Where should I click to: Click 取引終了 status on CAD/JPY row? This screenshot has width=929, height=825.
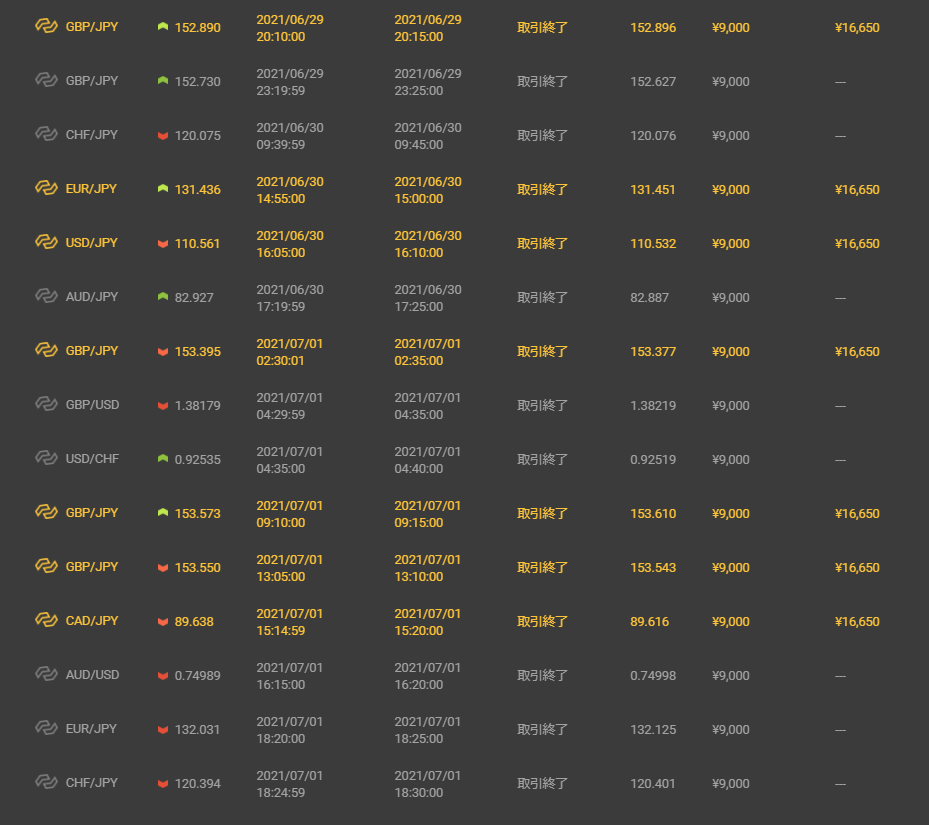click(542, 622)
